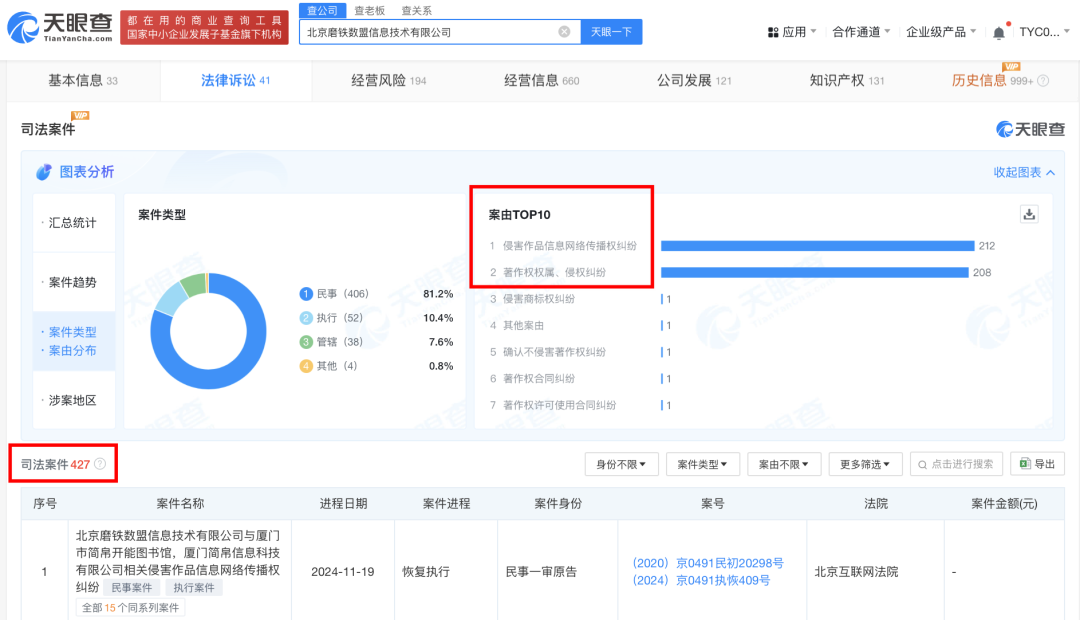This screenshot has height=620, width=1080.
Task: Select the 查老板 search tab
Action: [370, 10]
